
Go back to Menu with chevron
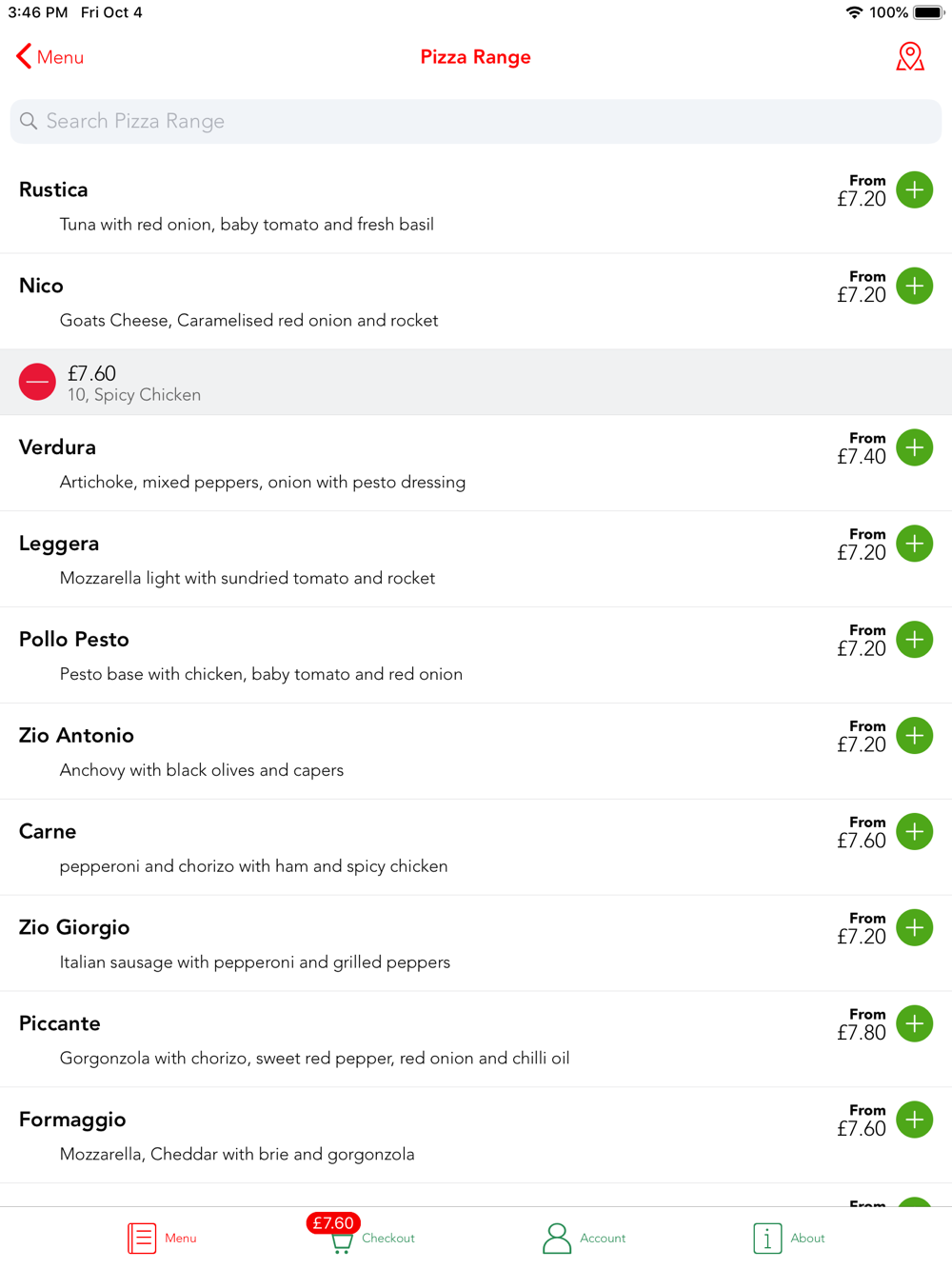pyautogui.click(x=50, y=57)
